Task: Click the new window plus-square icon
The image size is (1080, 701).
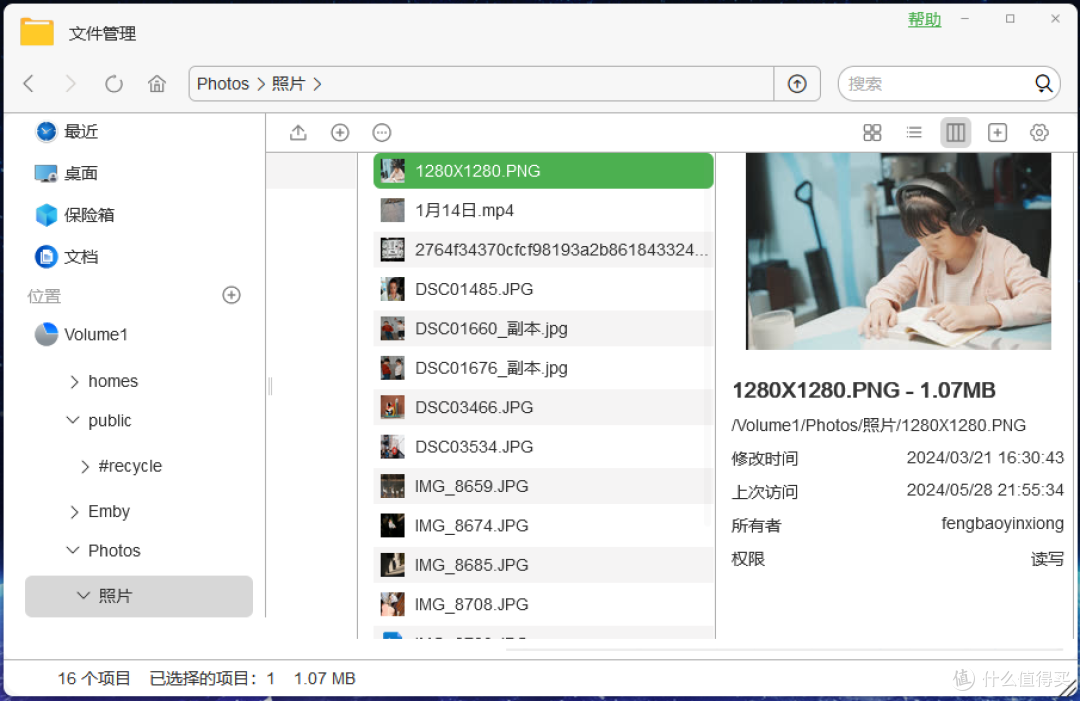Action: 997,132
